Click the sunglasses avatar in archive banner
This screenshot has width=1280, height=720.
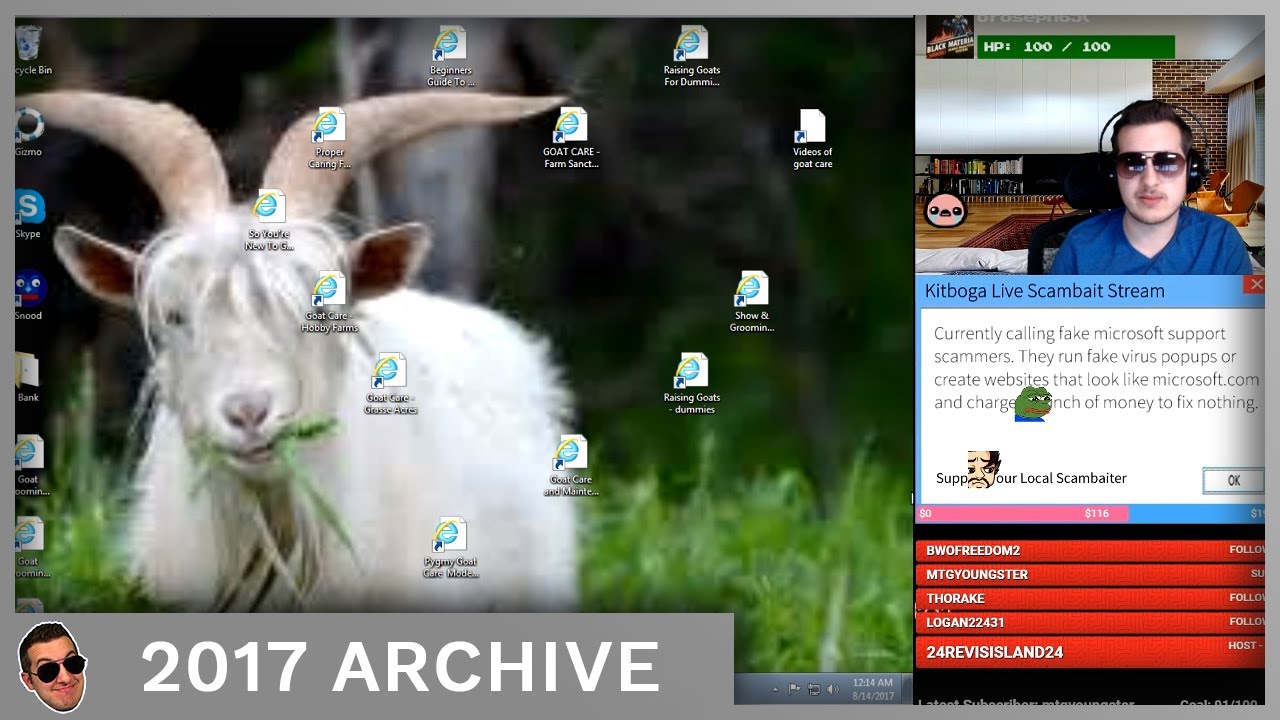click(x=53, y=667)
